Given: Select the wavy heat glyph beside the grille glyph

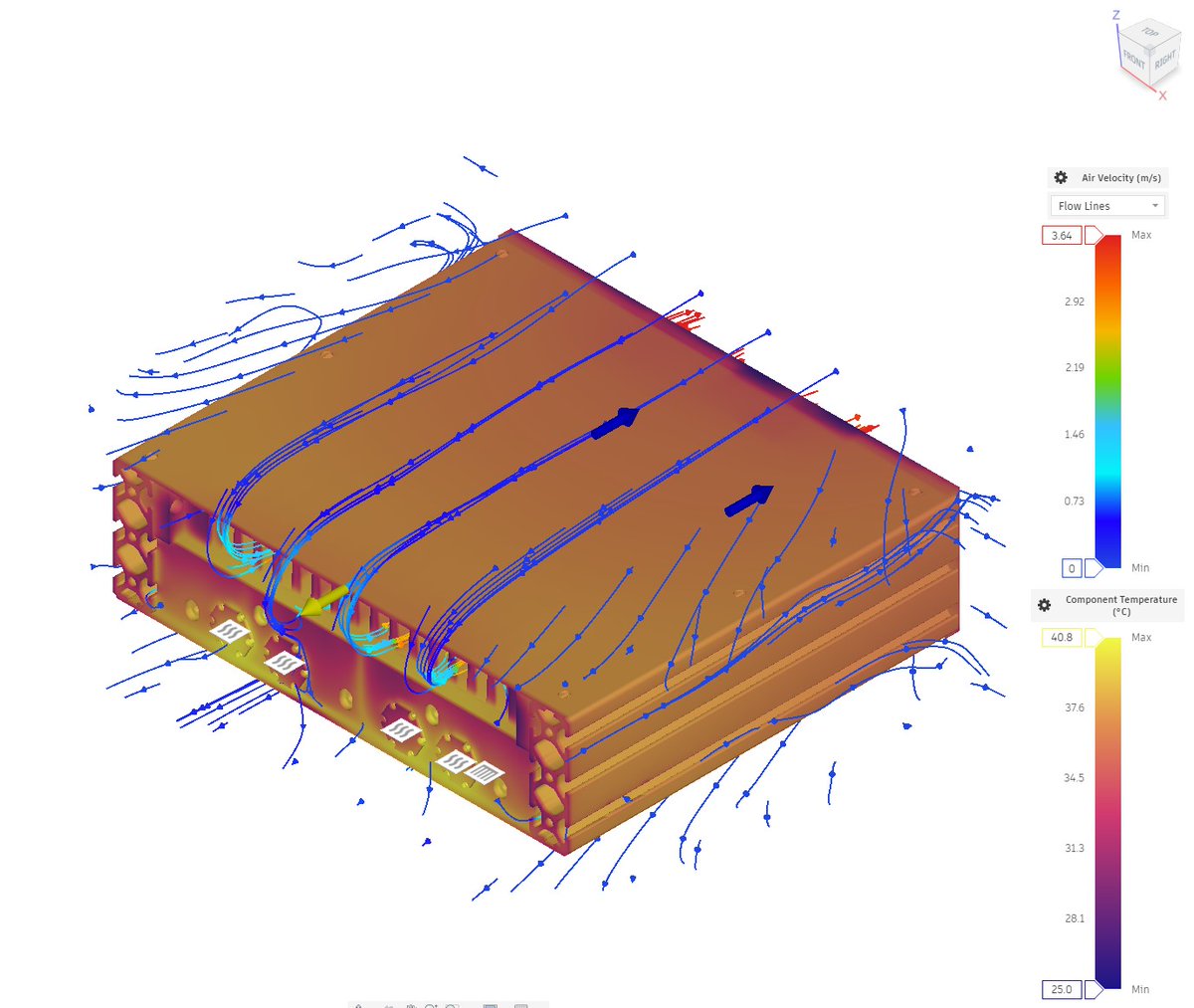Looking at the screenshot, I should (454, 762).
